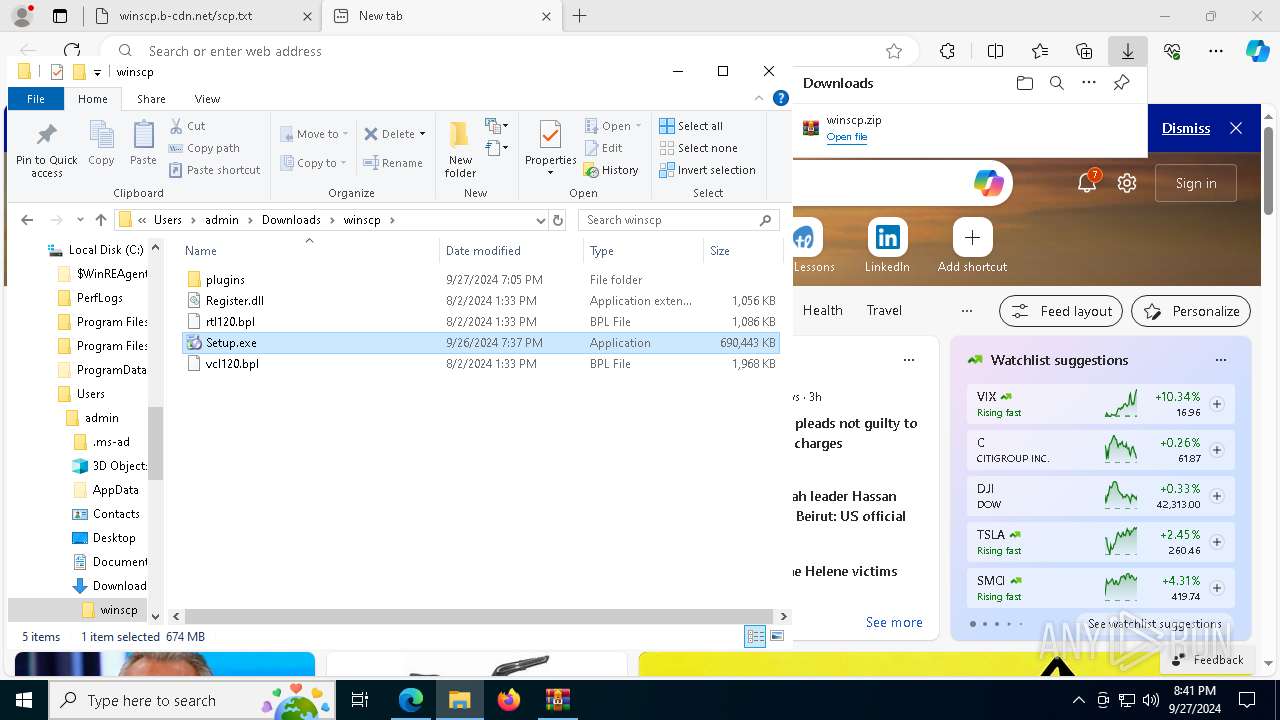Add VIX to watchlist

1217,404
